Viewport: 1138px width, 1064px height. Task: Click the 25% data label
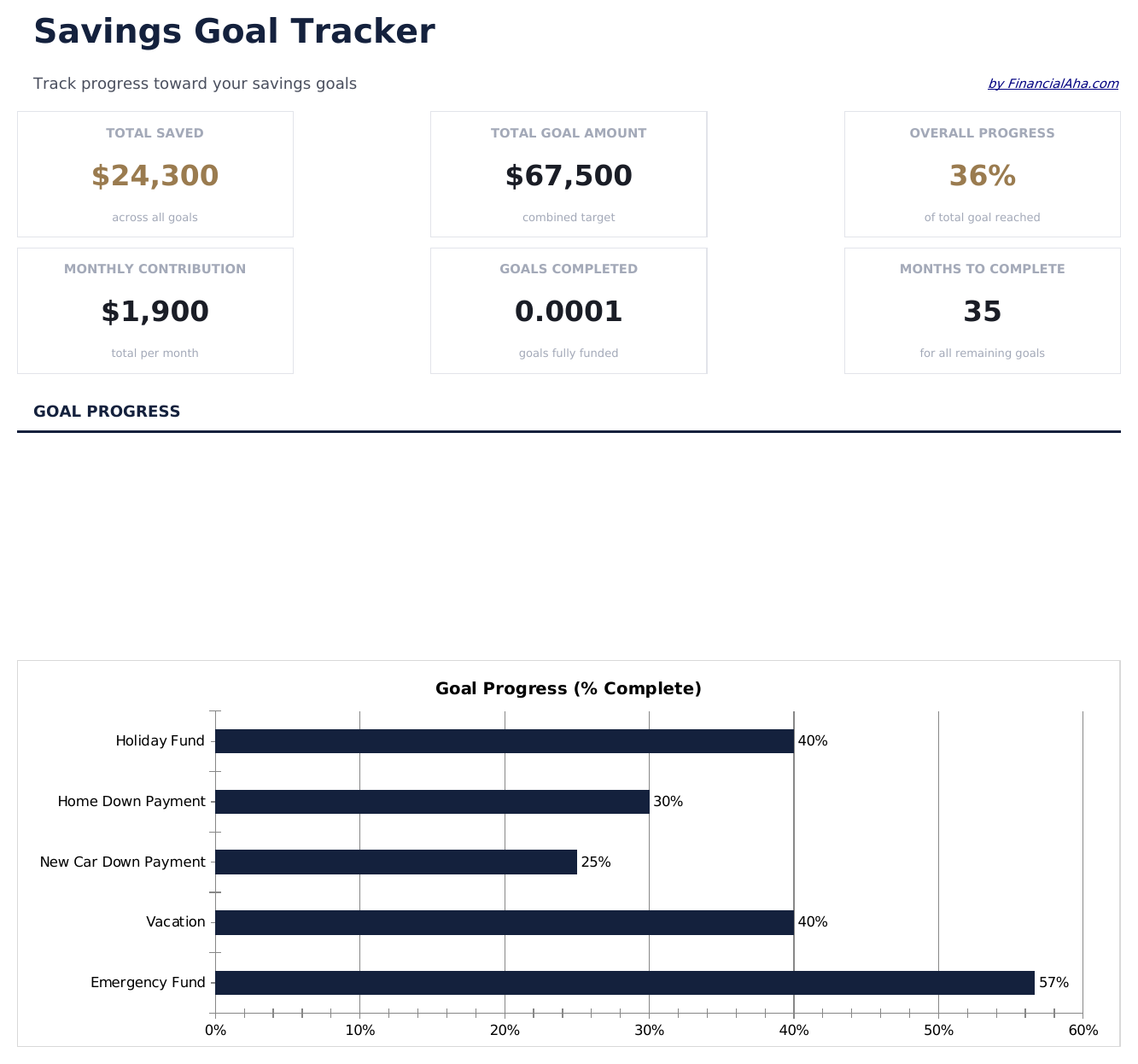(596, 862)
